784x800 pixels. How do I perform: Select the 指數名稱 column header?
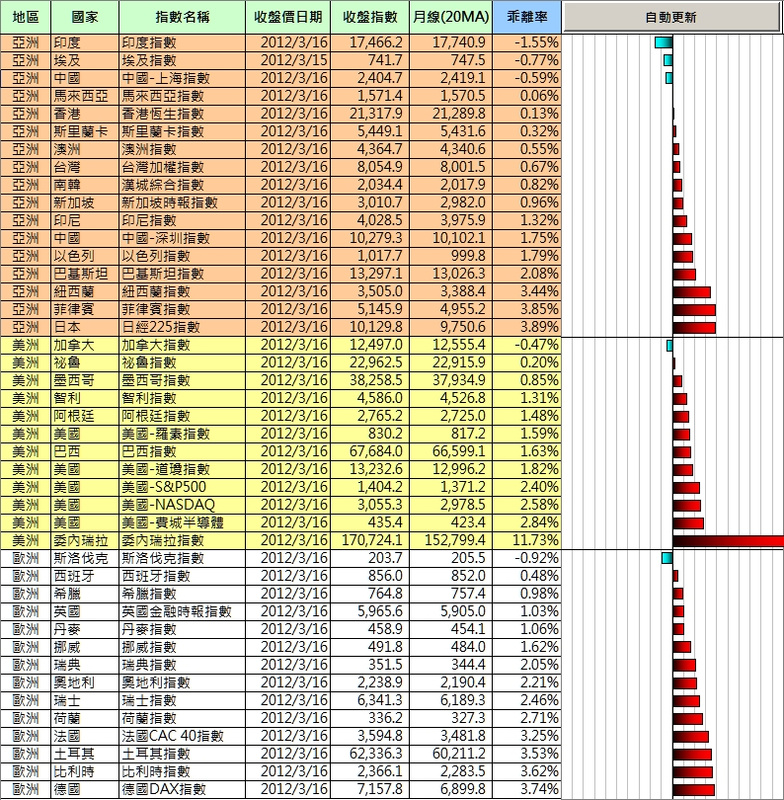tap(182, 17)
